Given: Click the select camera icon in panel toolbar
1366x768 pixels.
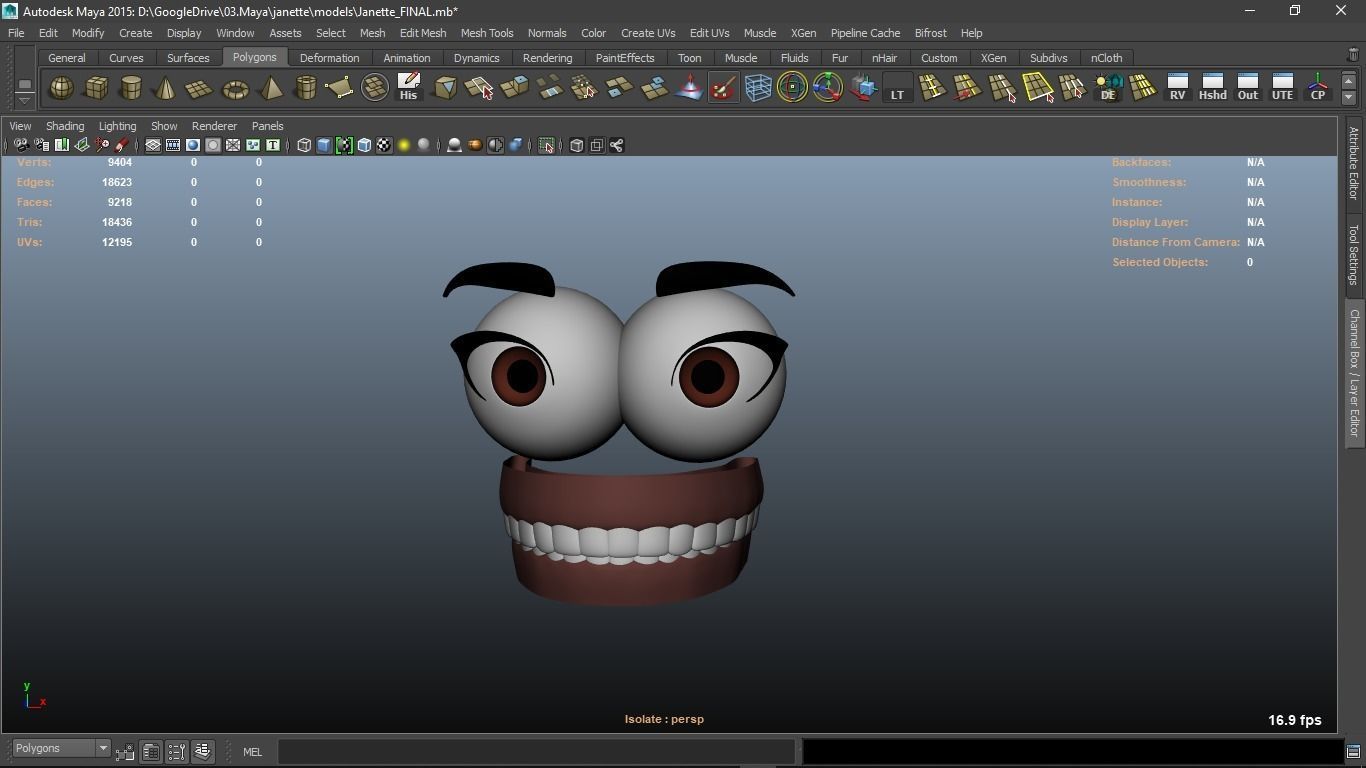Looking at the screenshot, I should coord(21,146).
